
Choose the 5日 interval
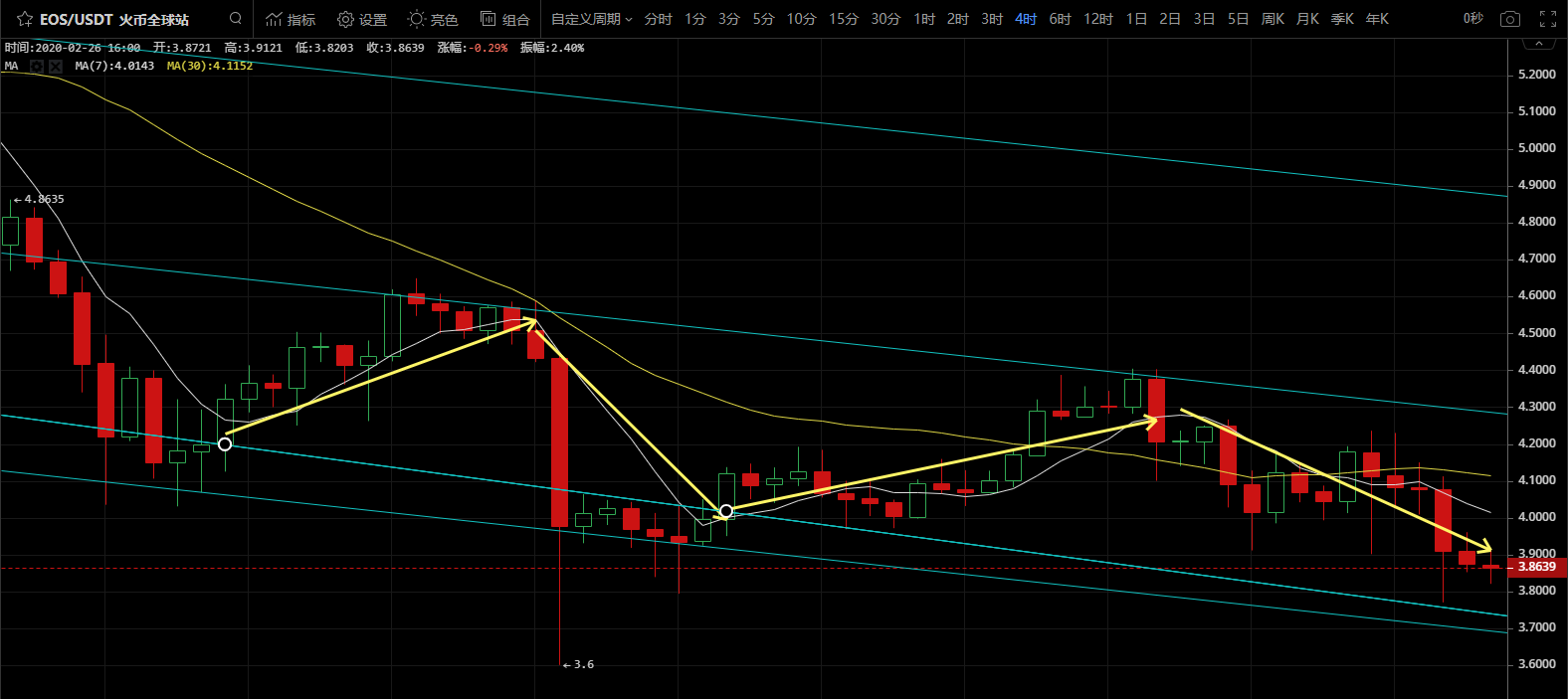coord(1238,19)
